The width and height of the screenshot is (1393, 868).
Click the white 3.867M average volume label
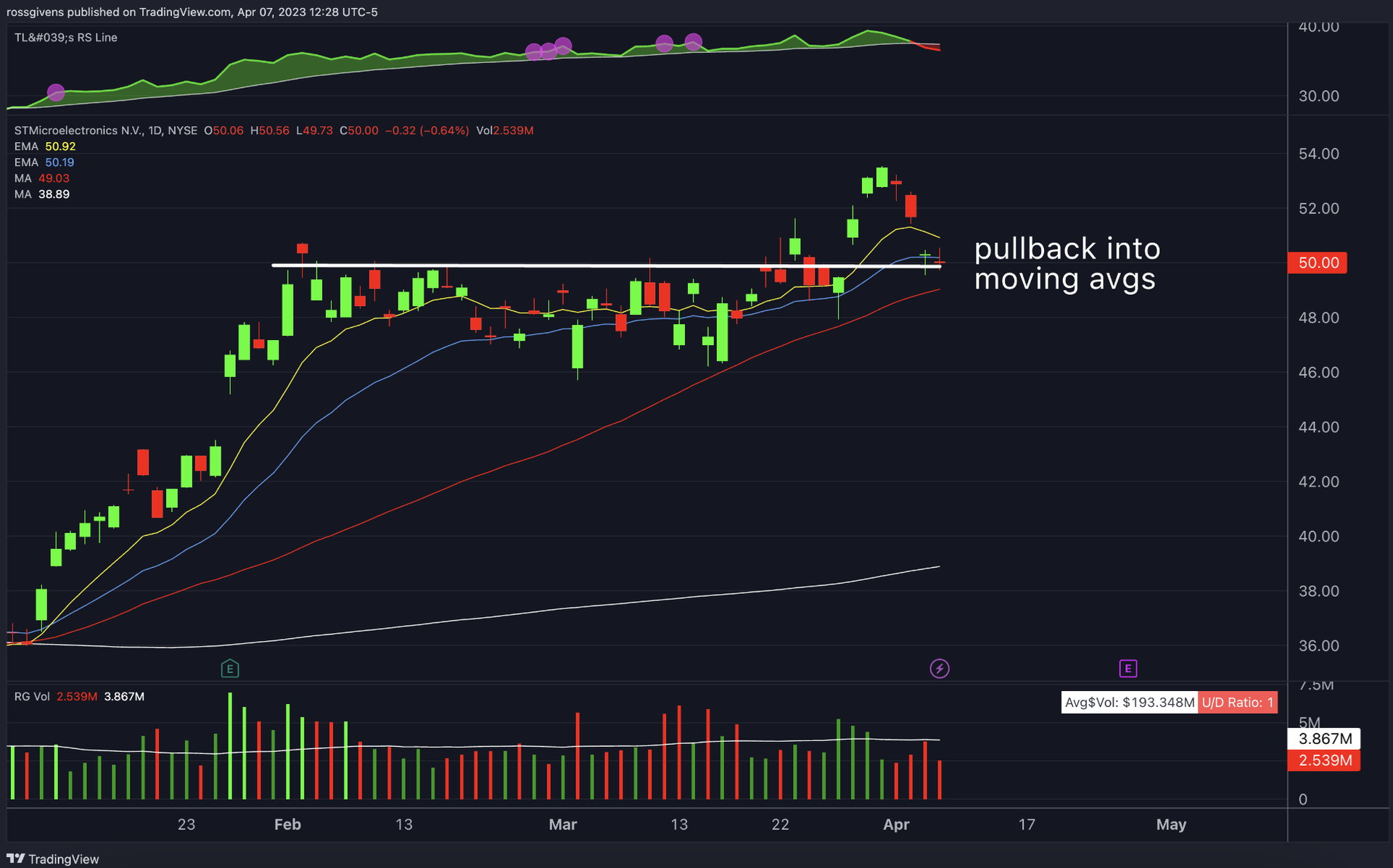pos(1323,739)
